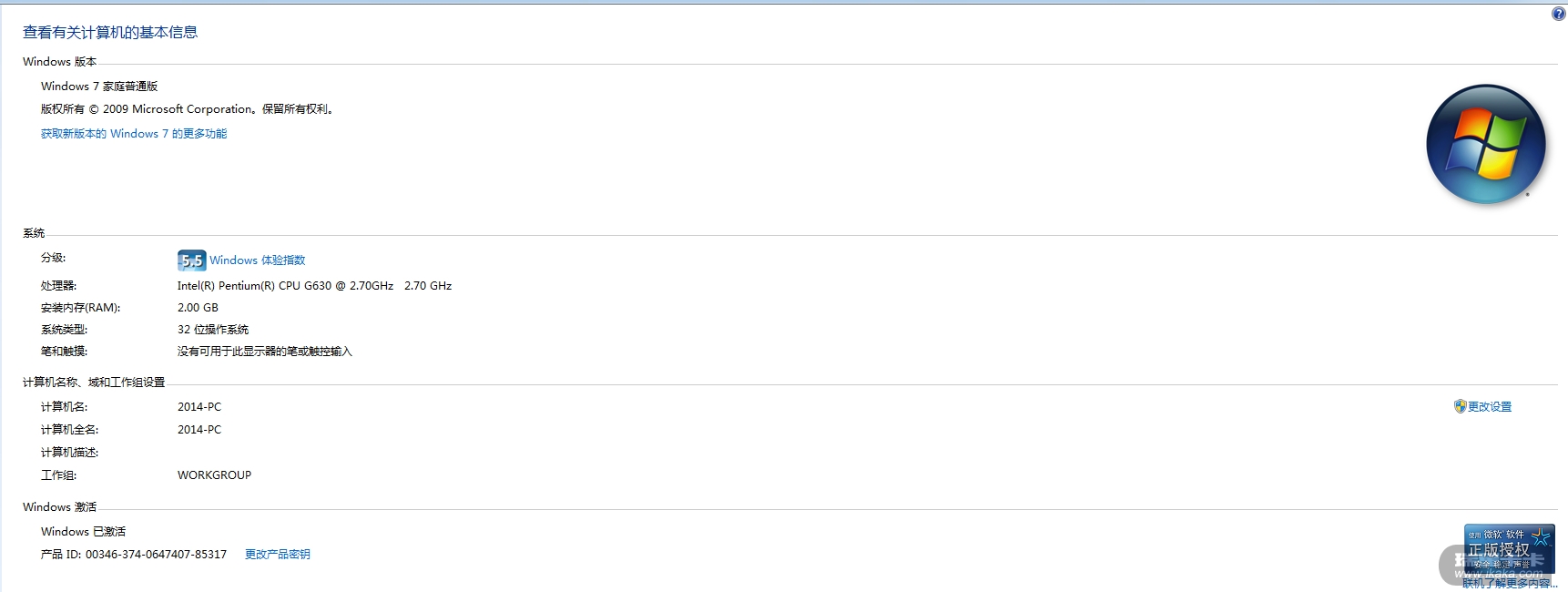This screenshot has height=592, width=1568.
Task: Click the 更改产品密钥 link
Action: 278,555
